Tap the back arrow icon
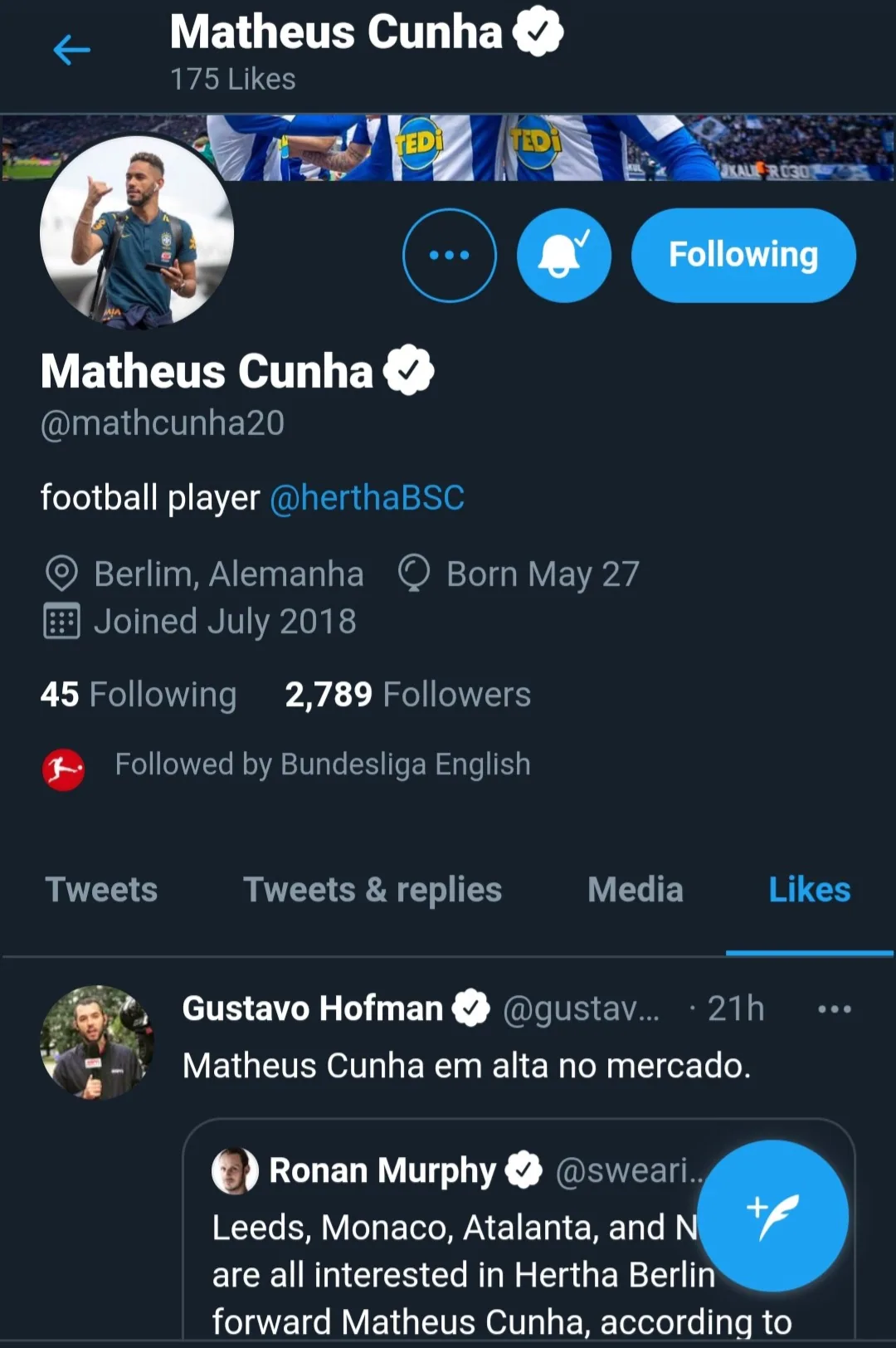Image resolution: width=896 pixels, height=1348 pixels. [x=71, y=51]
